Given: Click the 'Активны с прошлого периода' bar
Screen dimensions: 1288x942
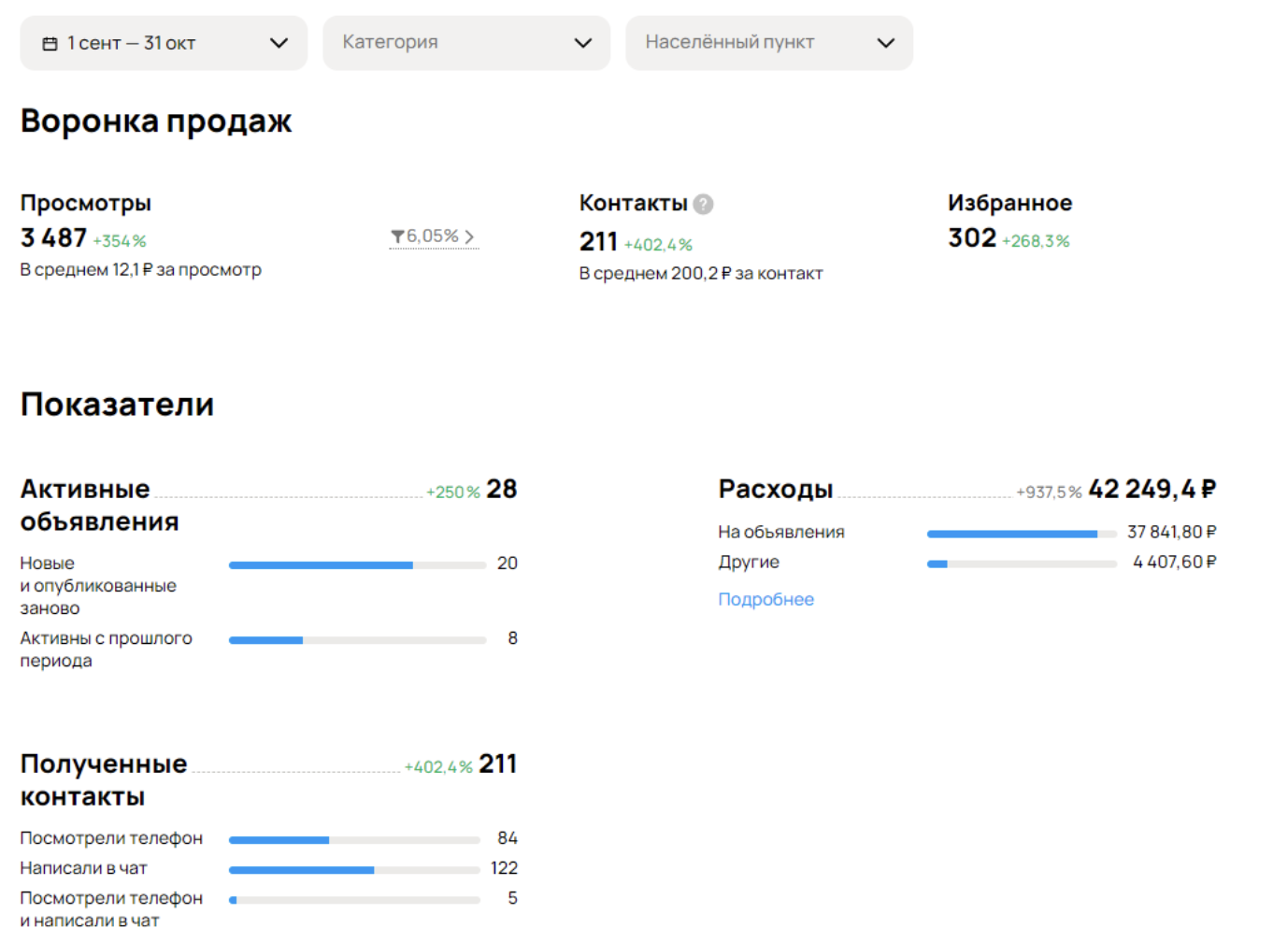Looking at the screenshot, I should pos(357,640).
